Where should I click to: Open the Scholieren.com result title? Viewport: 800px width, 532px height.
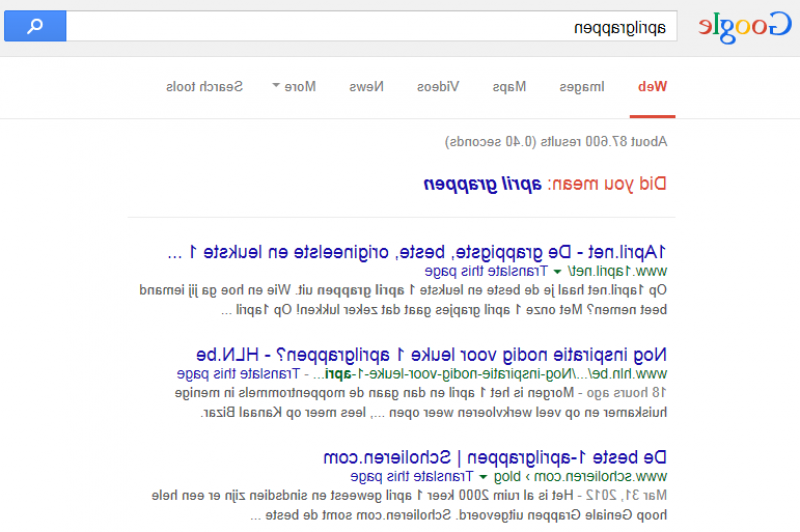pyautogui.click(x=496, y=457)
